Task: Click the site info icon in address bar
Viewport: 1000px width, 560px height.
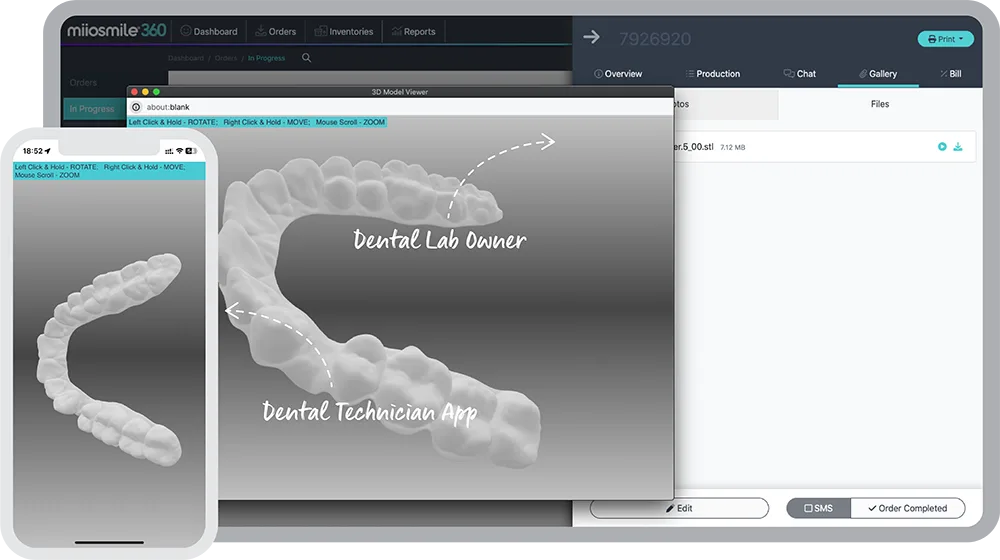Action: [136, 107]
